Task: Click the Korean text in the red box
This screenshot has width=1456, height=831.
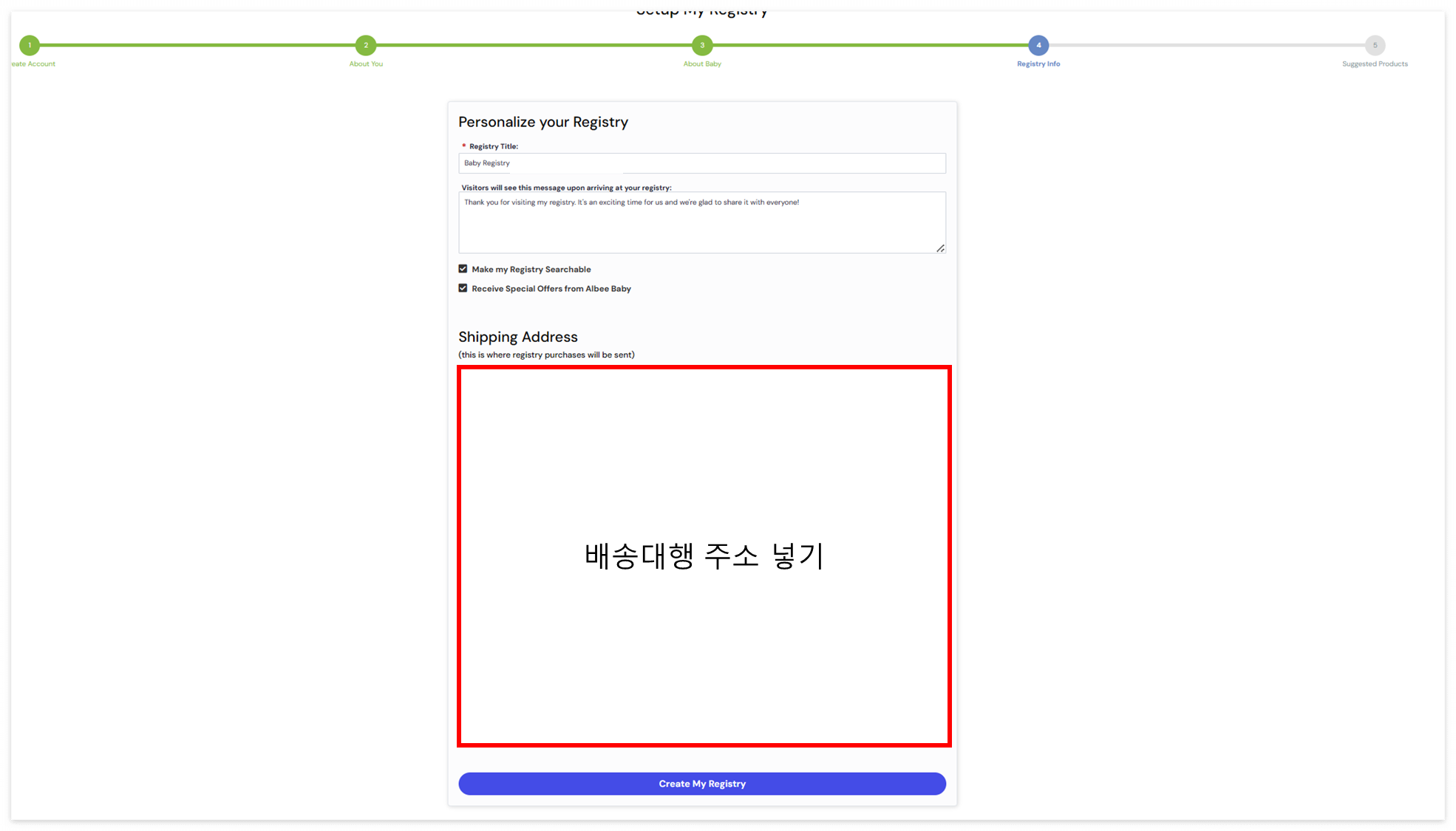Action: 704,555
